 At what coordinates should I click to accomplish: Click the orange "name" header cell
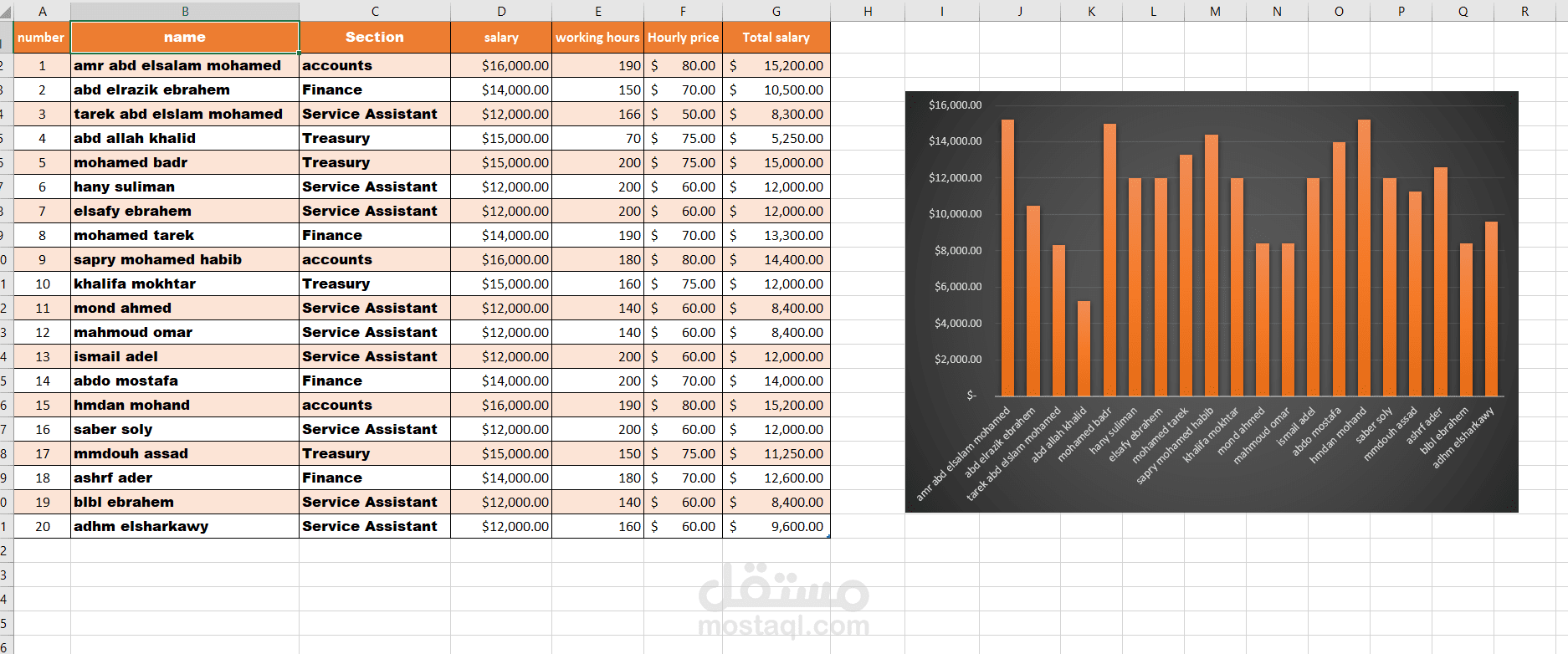coord(185,38)
